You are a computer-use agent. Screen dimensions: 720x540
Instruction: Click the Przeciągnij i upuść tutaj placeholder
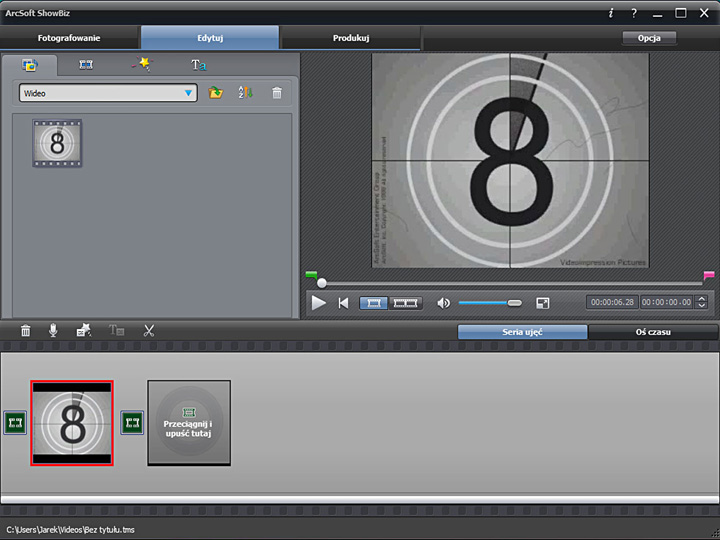click(x=189, y=423)
